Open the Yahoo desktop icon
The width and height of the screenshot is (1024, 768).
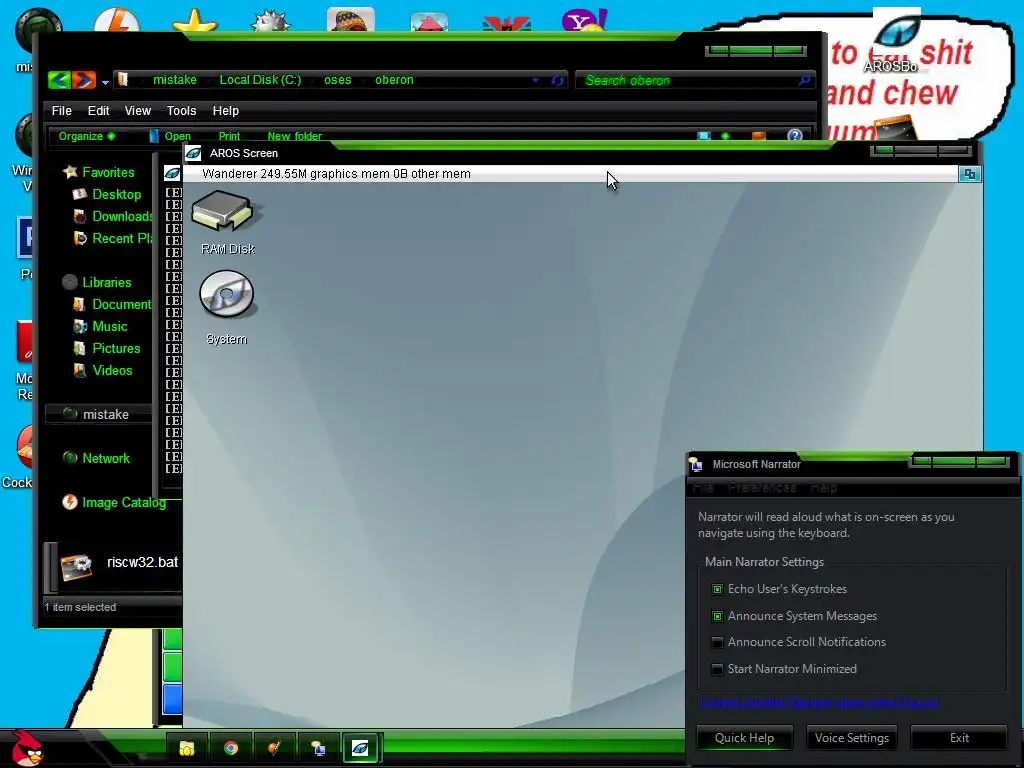point(584,20)
